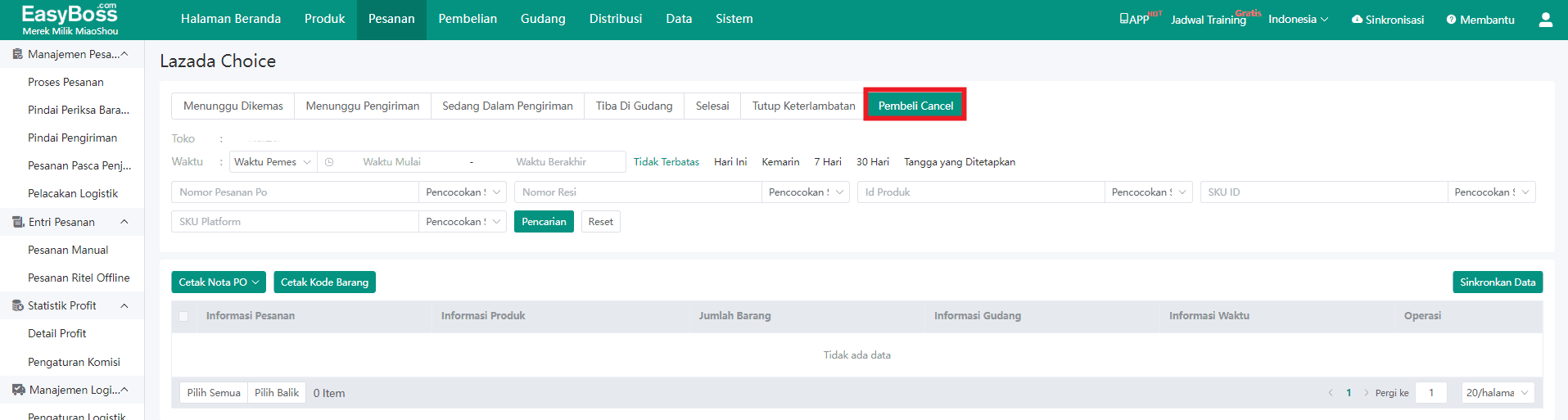
Task: Open Pencocokan dropdown beside Nomor Pesanan Po
Action: click(x=463, y=192)
